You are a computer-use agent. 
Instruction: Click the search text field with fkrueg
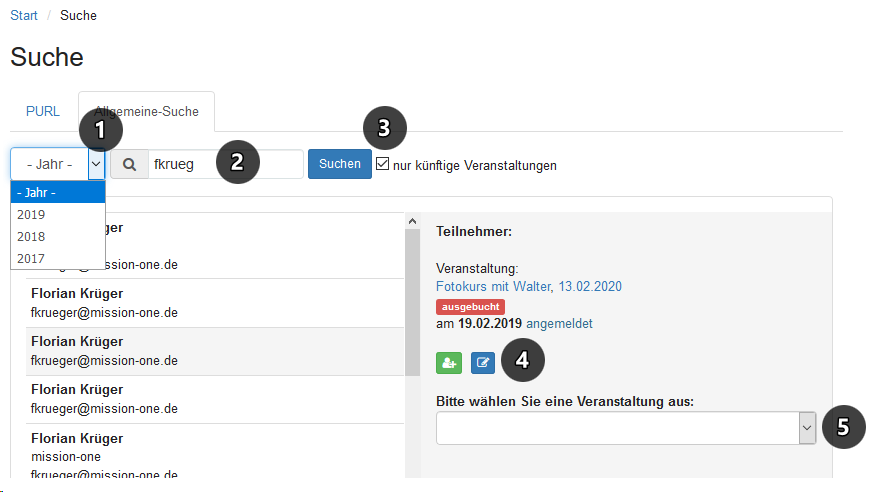click(x=225, y=165)
